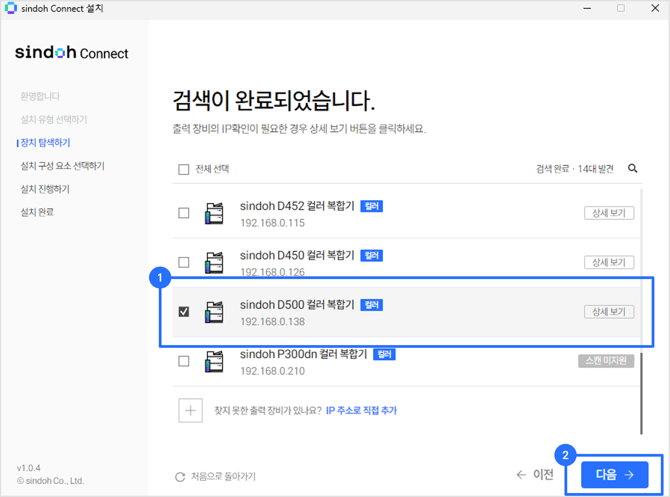Click the IP address 192.168.0.210
The height and width of the screenshot is (497, 670).
click(273, 371)
